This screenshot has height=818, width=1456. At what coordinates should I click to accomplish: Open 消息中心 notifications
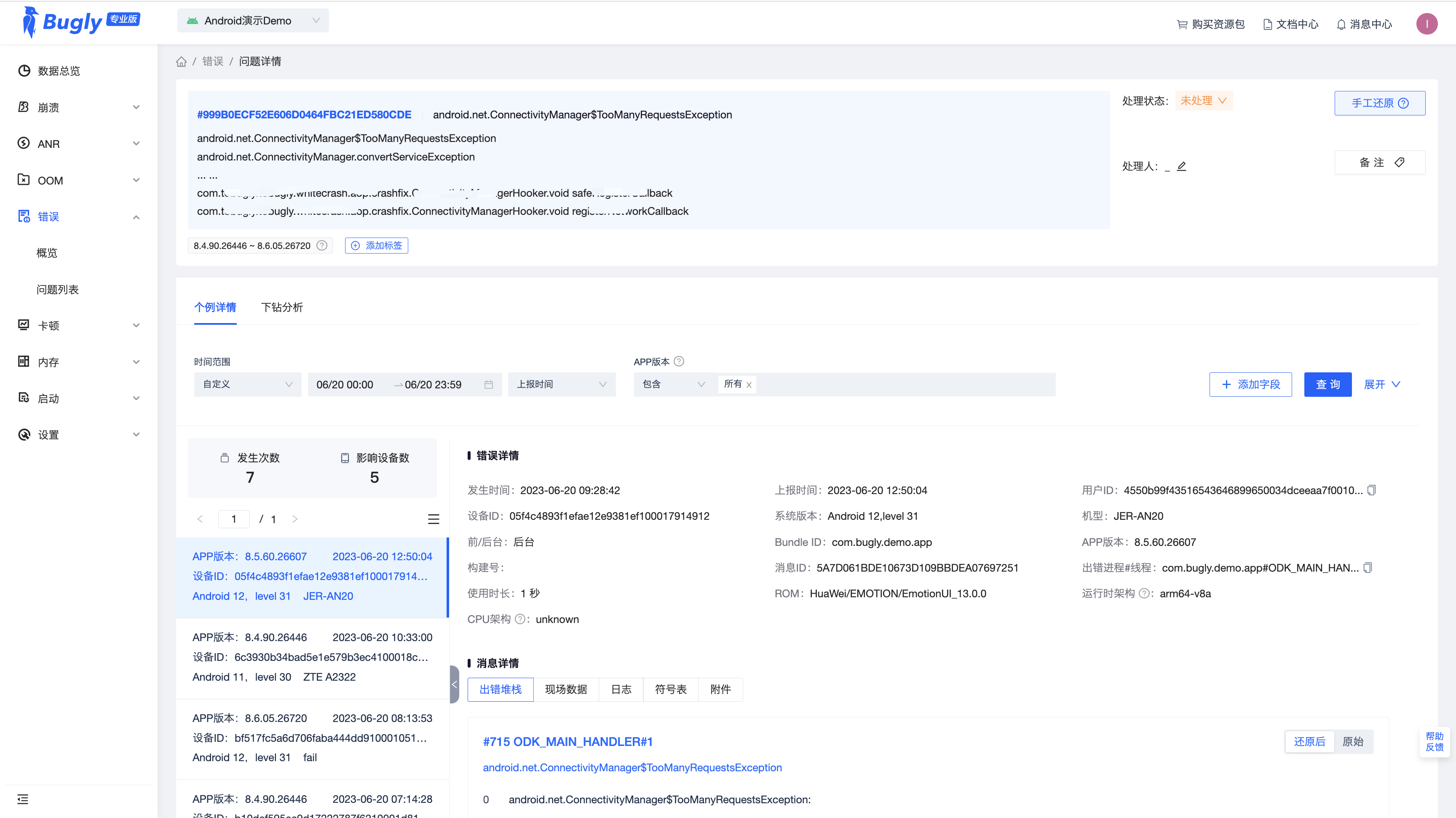pyautogui.click(x=1364, y=24)
